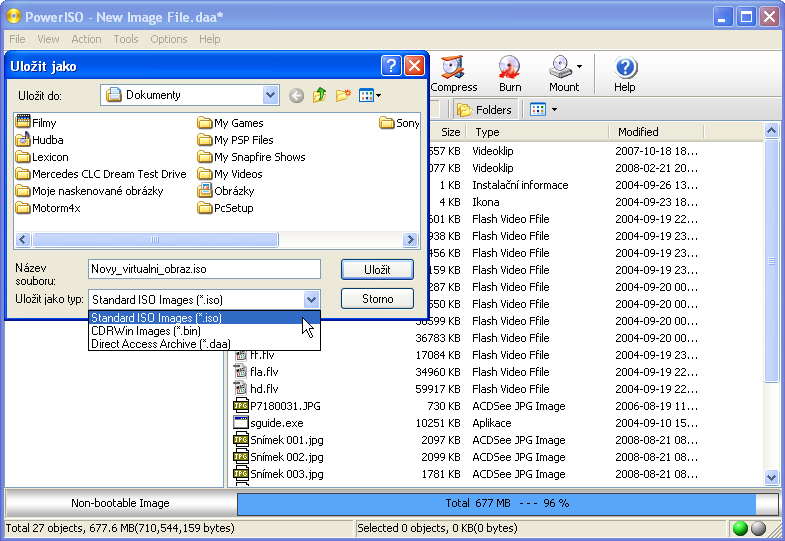Click the Mount drive icon
The width and height of the screenshot is (785, 541).
[x=563, y=70]
